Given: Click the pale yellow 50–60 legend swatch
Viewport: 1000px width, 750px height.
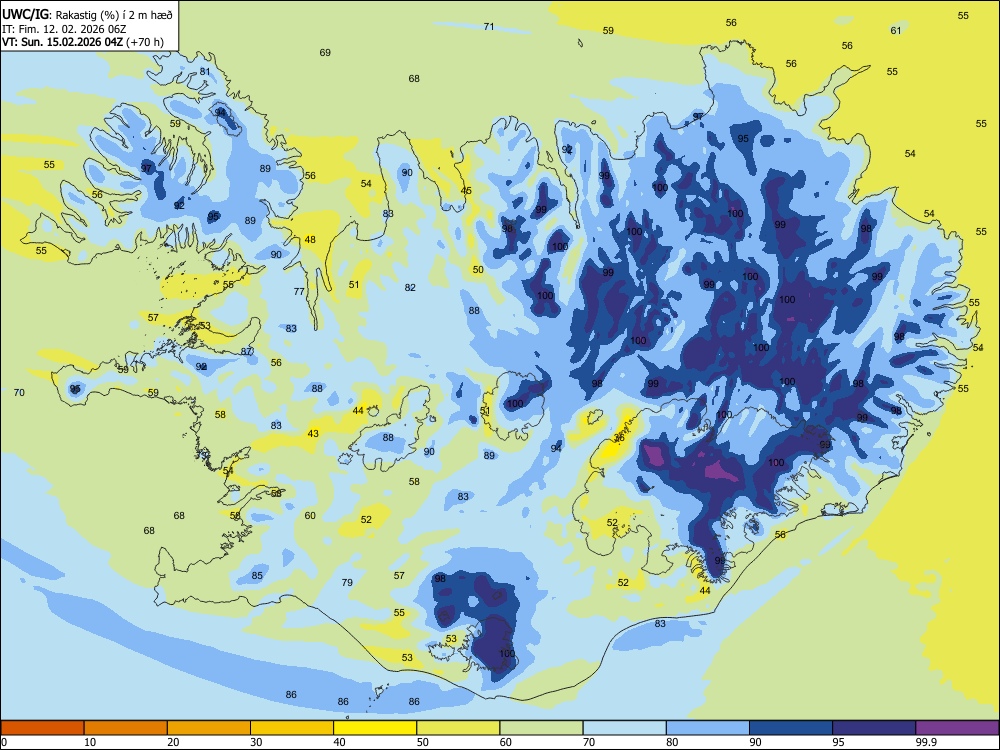Looking at the screenshot, I should click(458, 728).
